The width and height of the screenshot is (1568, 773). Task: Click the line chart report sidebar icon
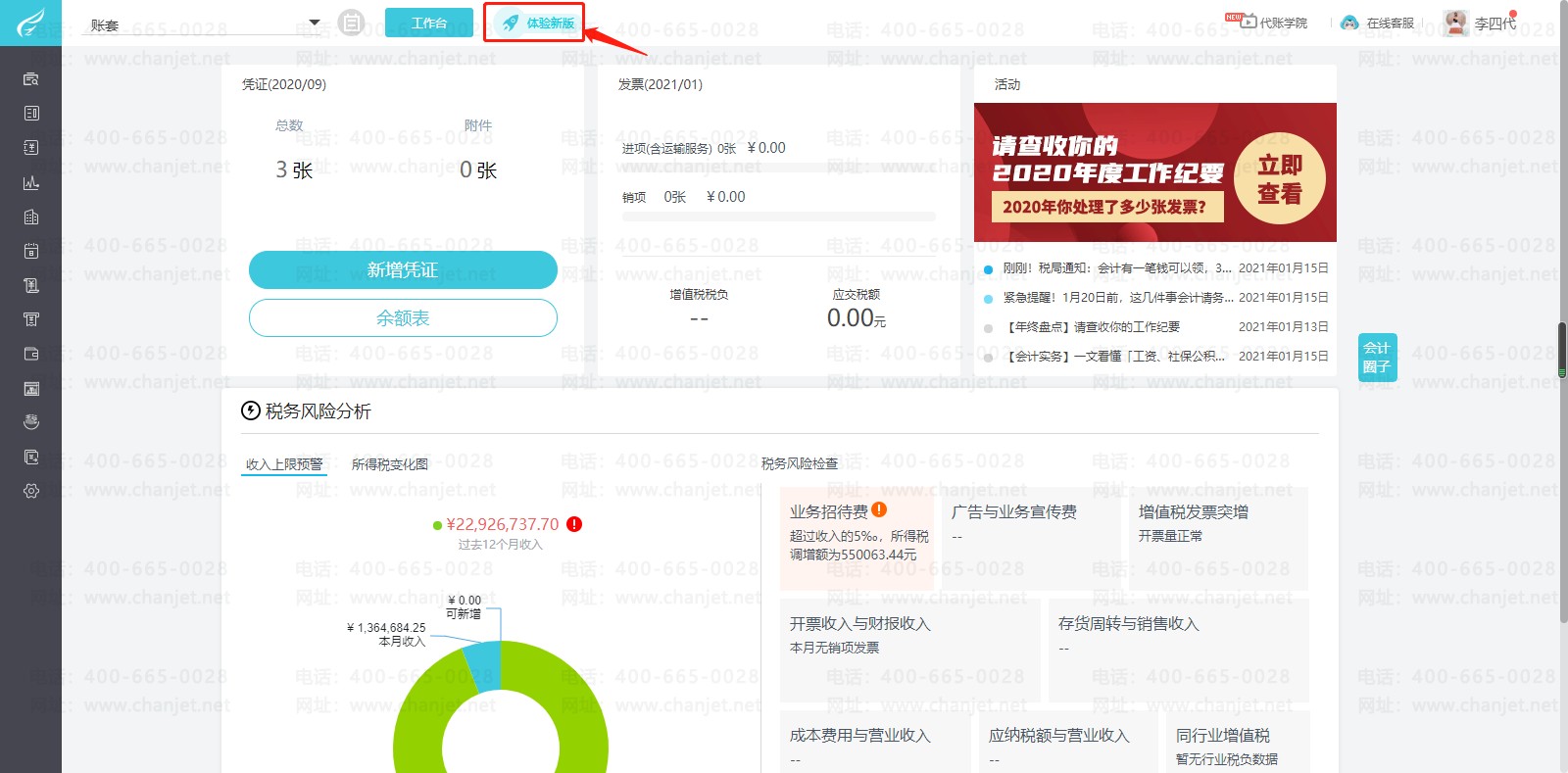(x=31, y=182)
